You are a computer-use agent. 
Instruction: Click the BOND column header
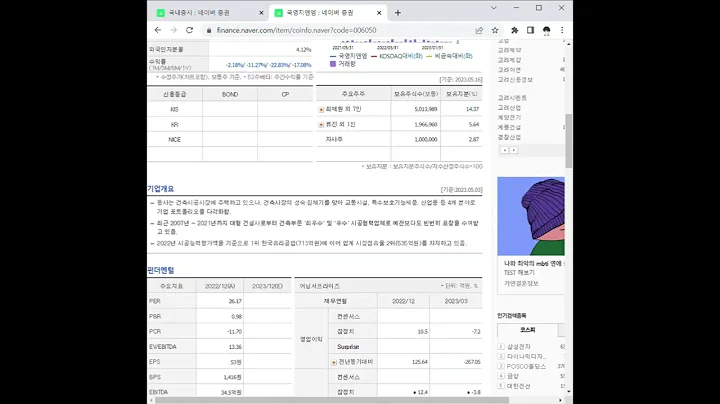230,94
